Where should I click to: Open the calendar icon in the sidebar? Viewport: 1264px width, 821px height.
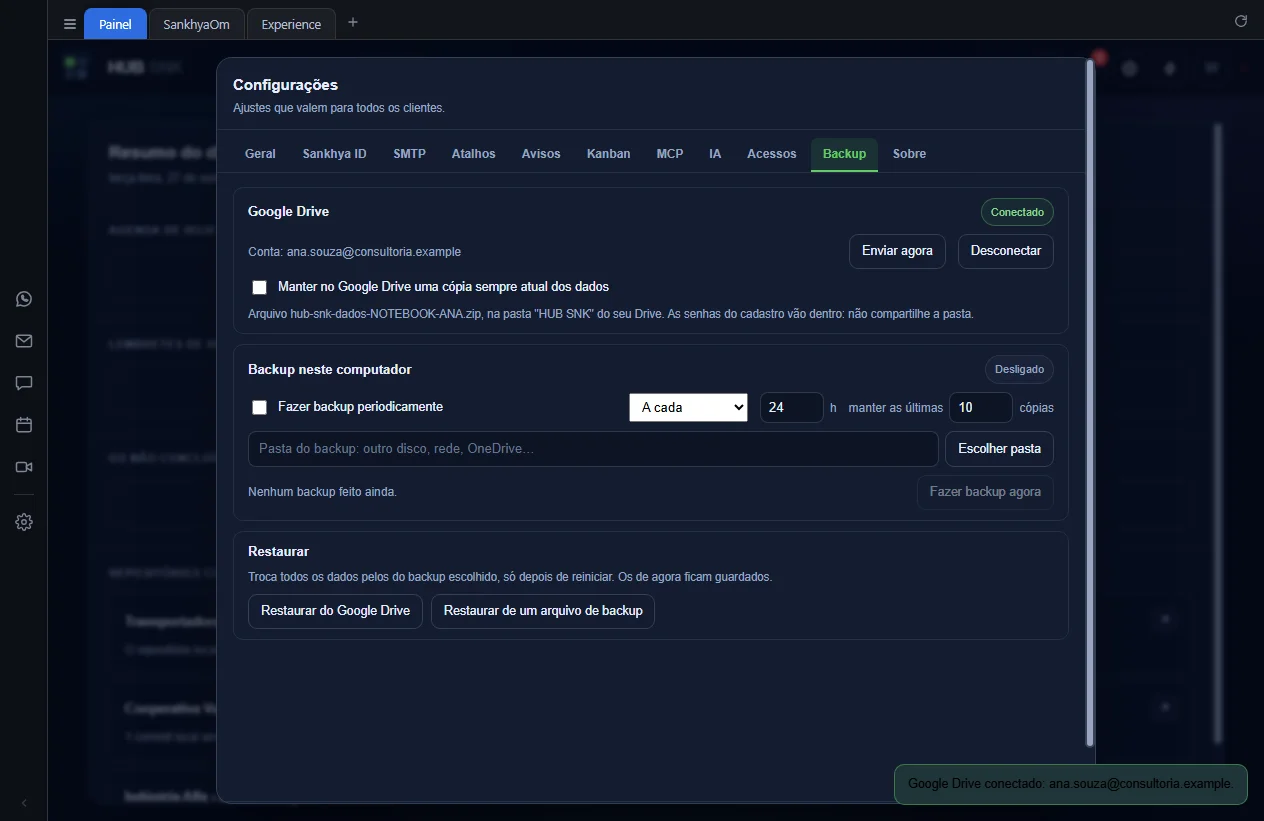[x=24, y=425]
